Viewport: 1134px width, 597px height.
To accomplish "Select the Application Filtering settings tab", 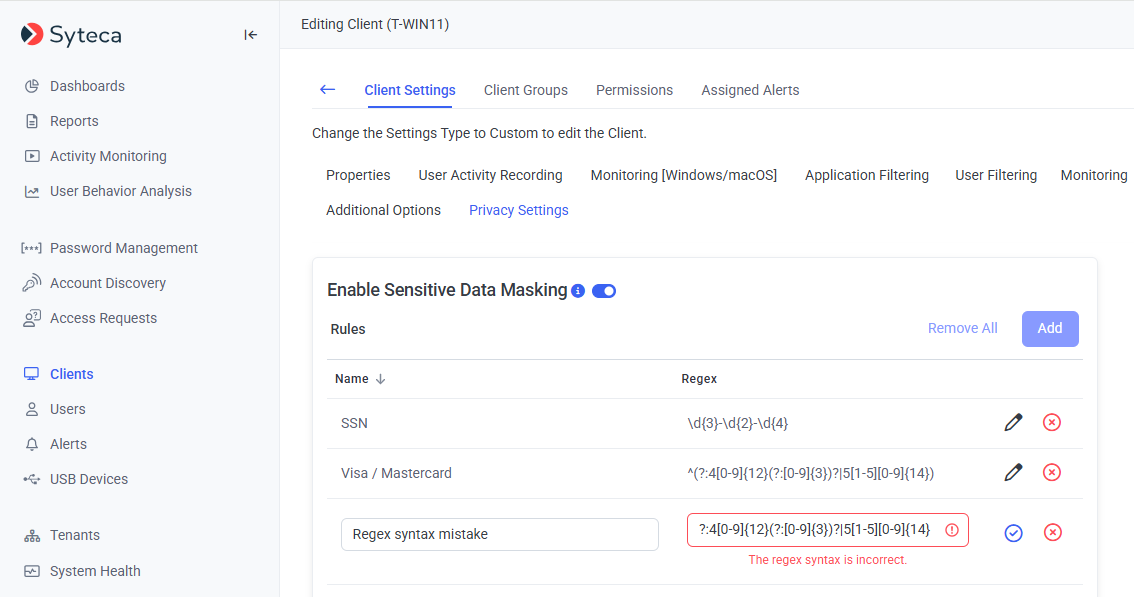I will pos(866,175).
